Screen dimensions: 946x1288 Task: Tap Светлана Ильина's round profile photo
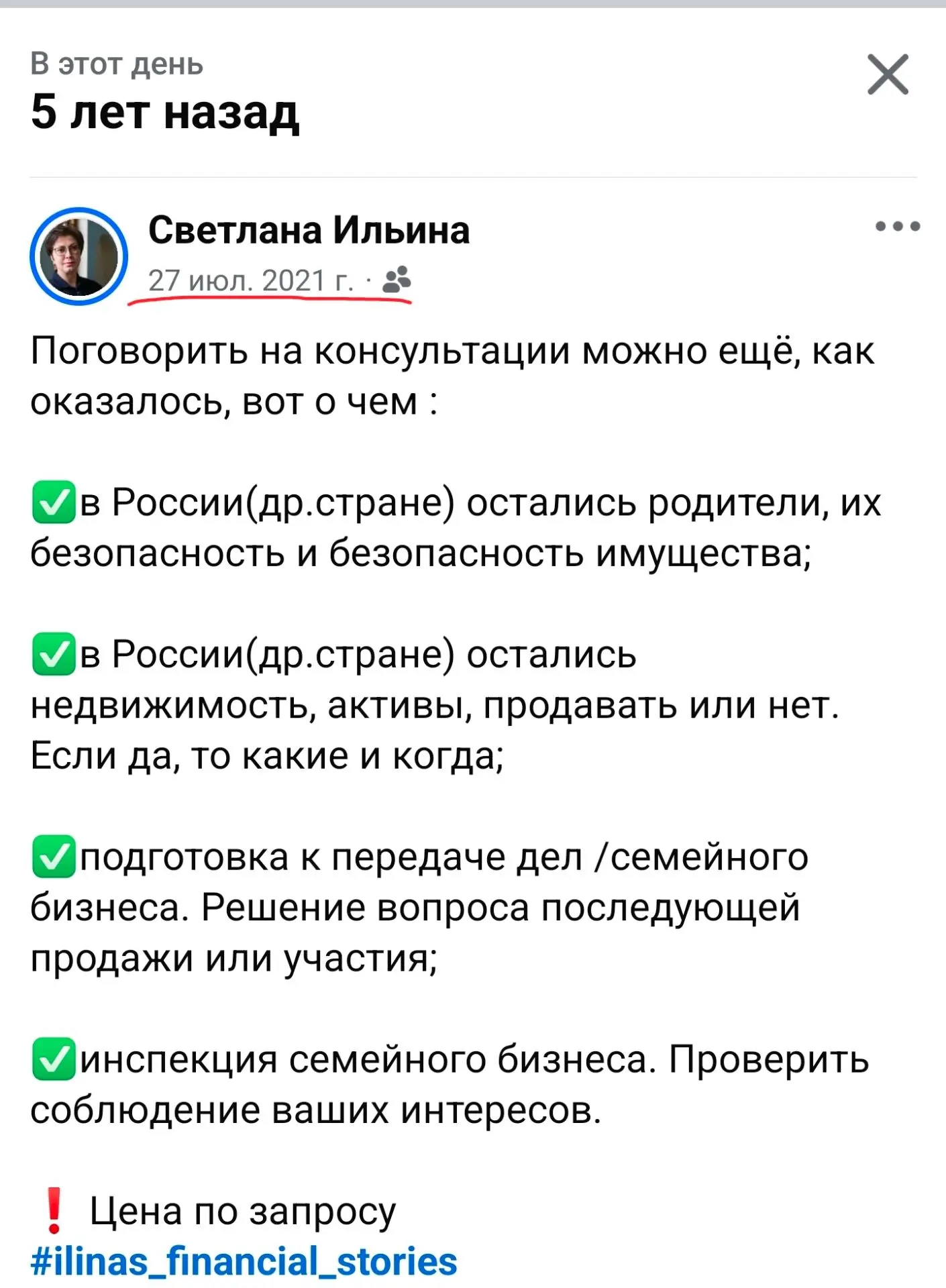coord(78,256)
